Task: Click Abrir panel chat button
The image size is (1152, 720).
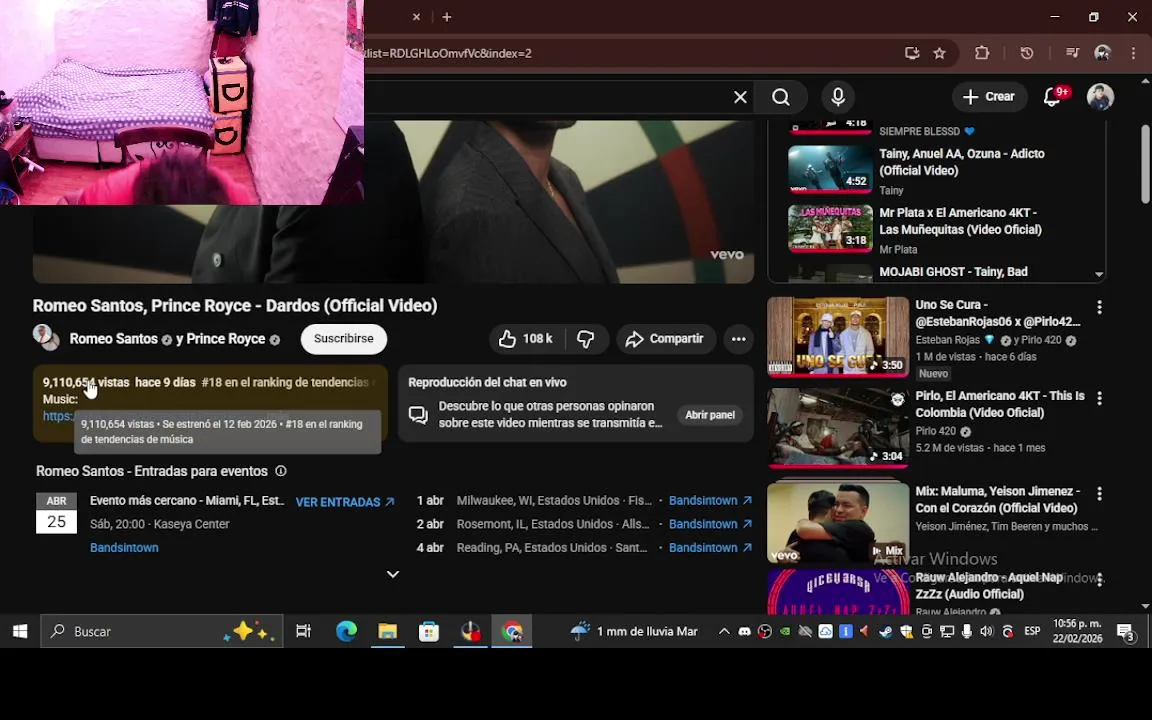Action: tap(710, 415)
